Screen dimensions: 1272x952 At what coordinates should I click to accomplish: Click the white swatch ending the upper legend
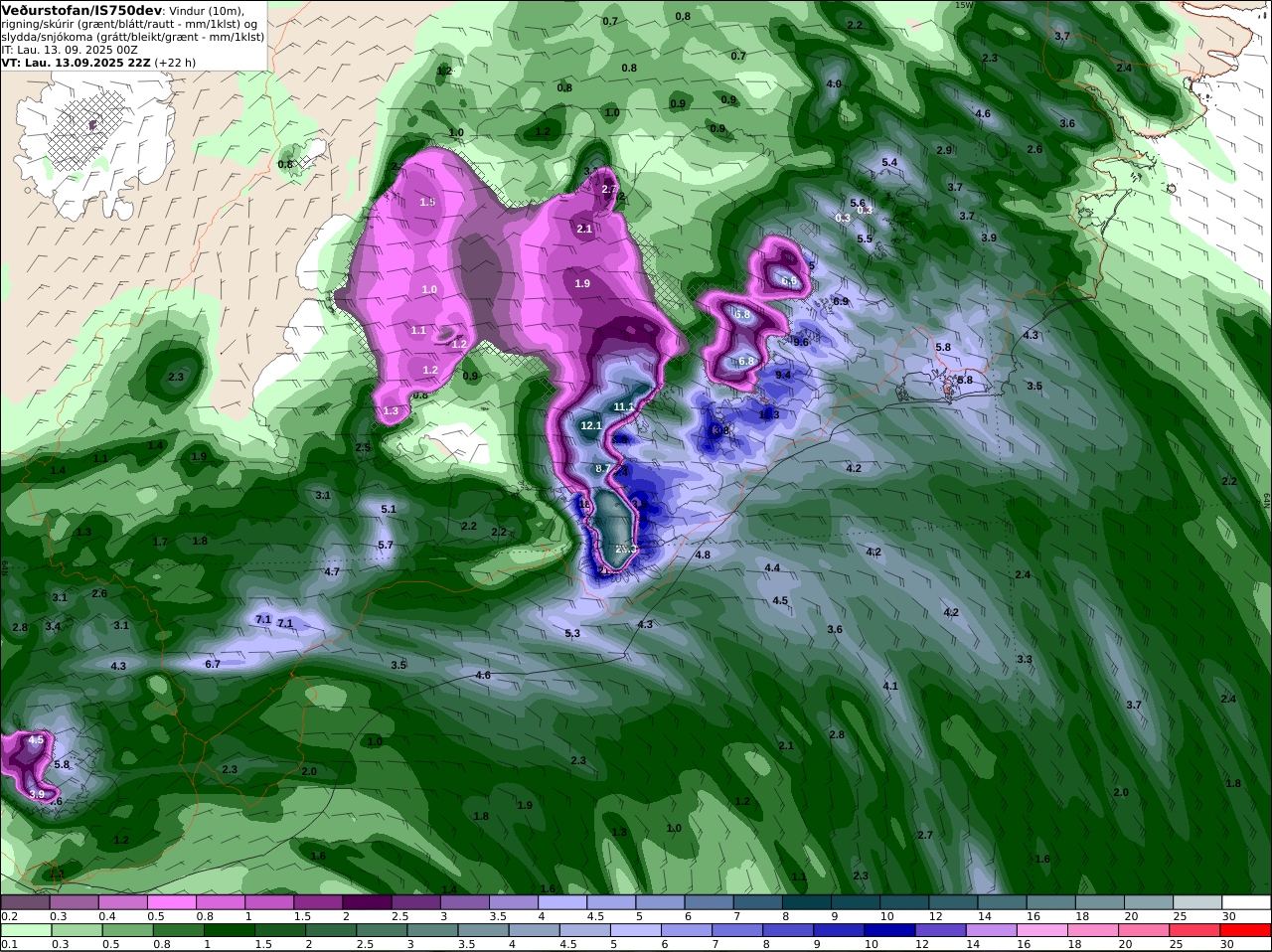click(x=1246, y=902)
